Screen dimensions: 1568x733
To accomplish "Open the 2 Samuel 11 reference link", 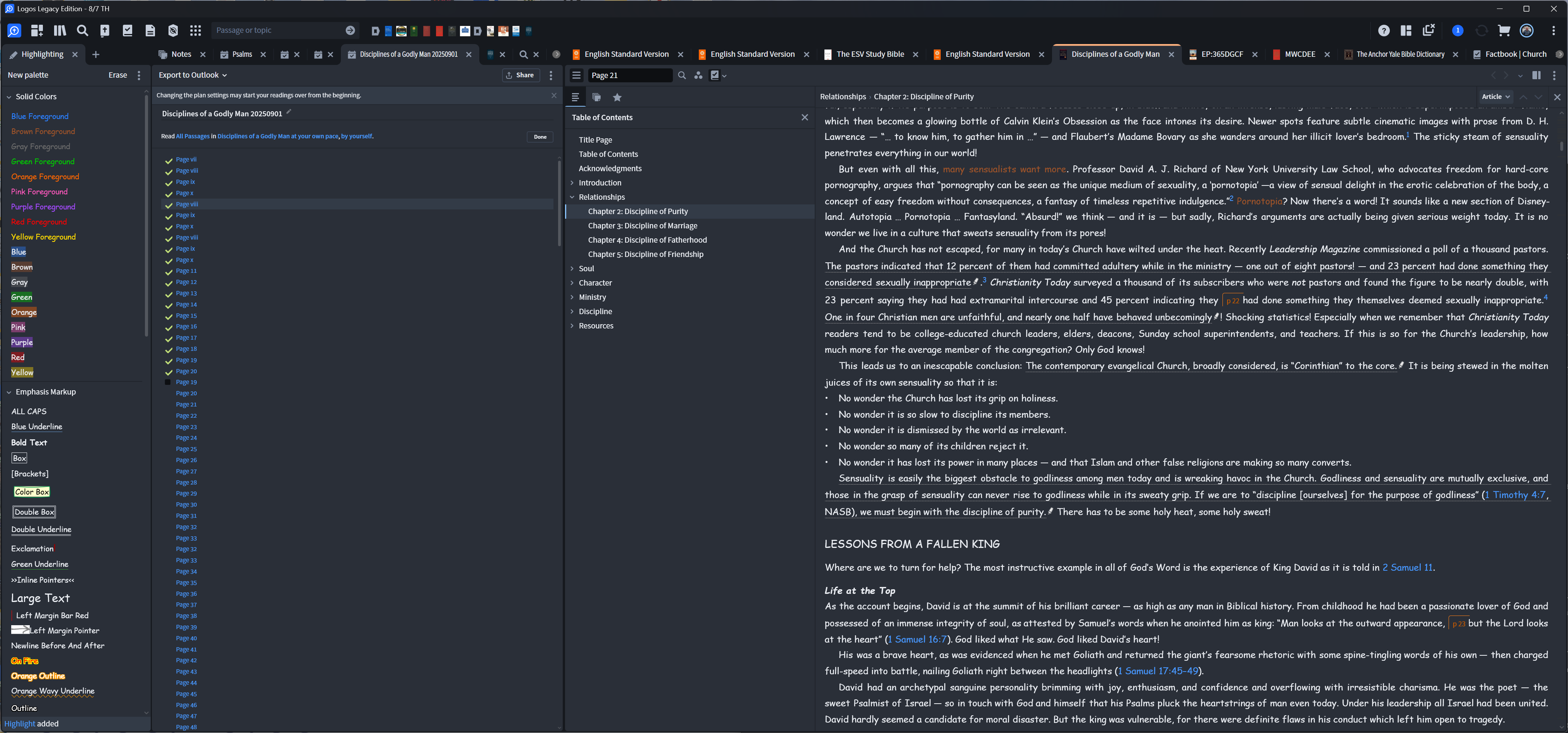I will pos(1407,568).
